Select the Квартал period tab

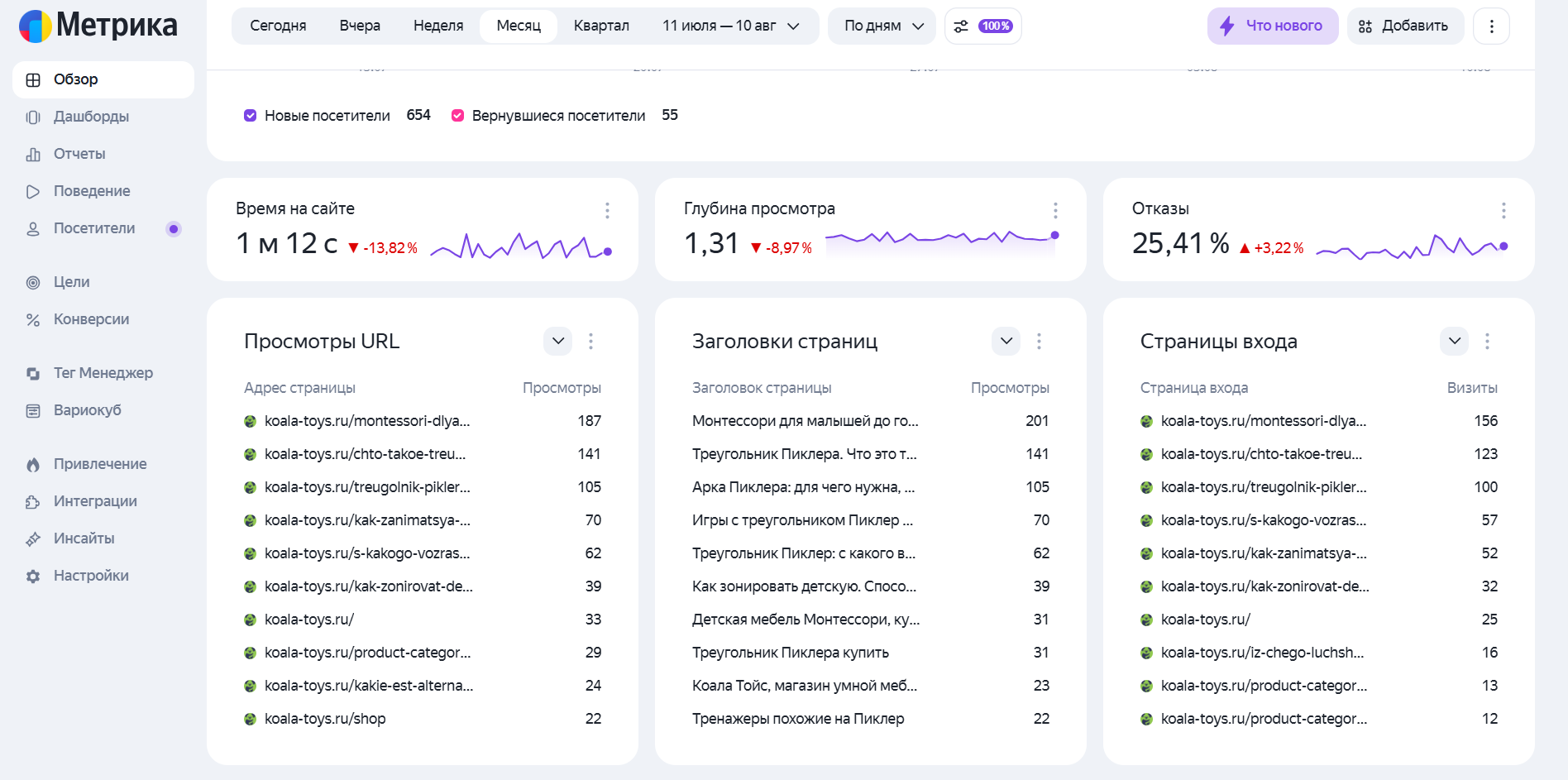[601, 26]
